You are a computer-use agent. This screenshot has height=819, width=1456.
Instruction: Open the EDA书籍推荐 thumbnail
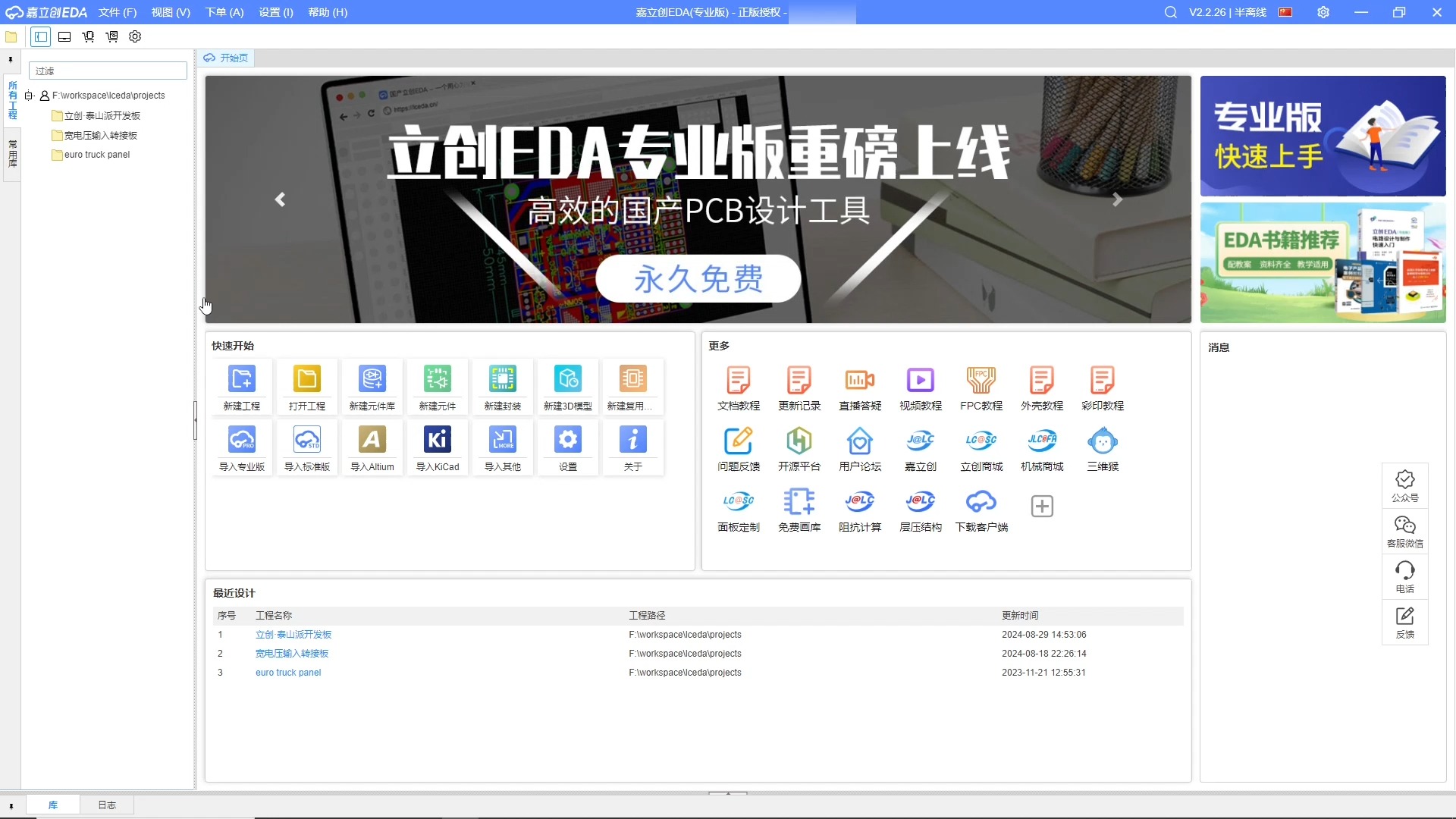(x=1323, y=263)
